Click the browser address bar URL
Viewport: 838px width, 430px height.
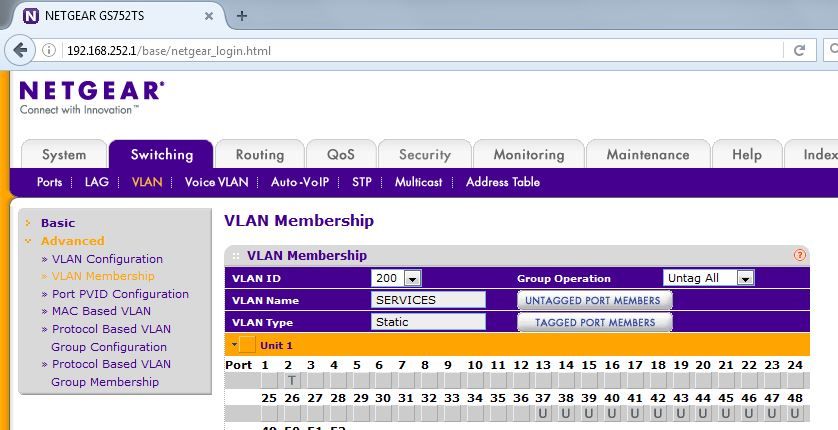point(169,51)
